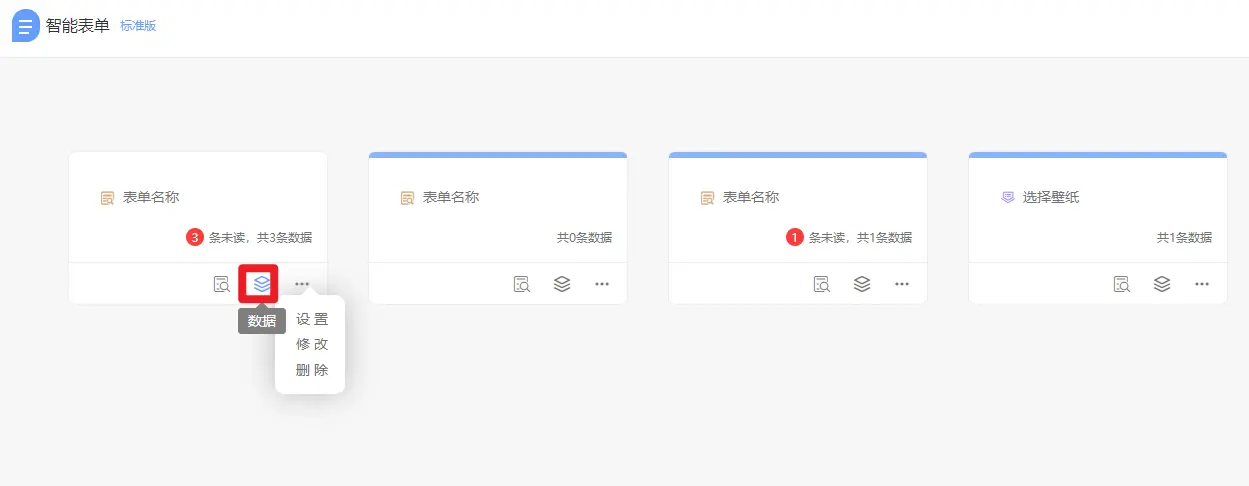Open the data layers icon on the card with 1 unread
This screenshot has width=1249, height=486.
862,284
